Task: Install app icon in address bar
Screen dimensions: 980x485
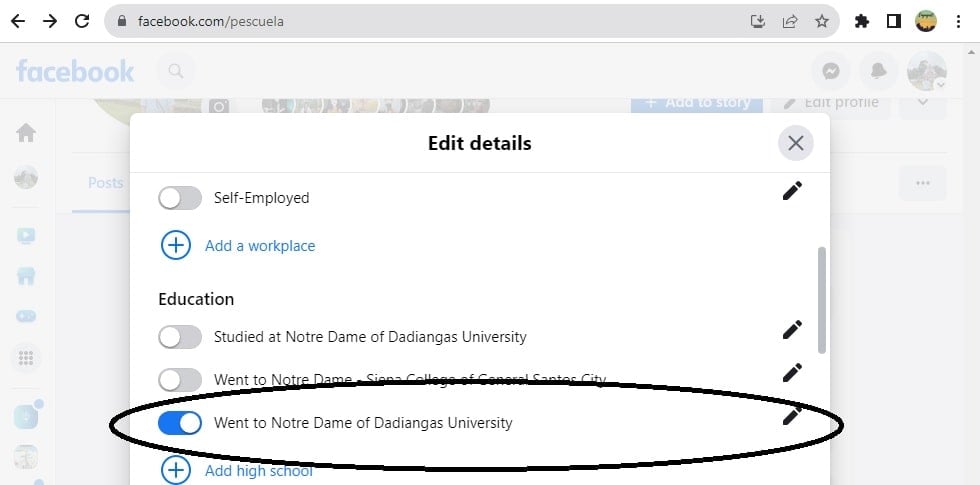Action: pyautogui.click(x=758, y=21)
